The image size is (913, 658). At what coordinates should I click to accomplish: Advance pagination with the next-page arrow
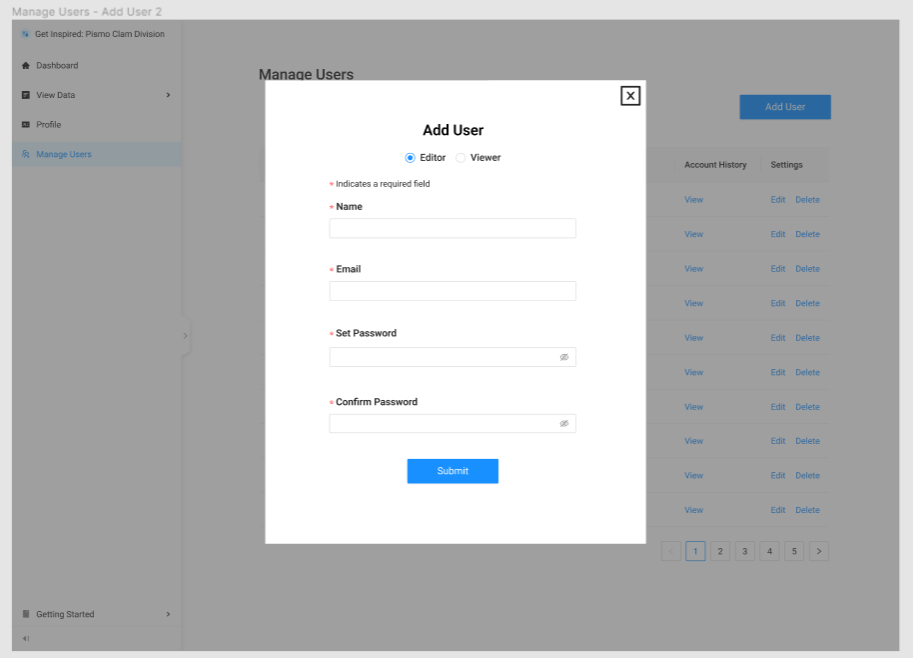(x=818, y=551)
